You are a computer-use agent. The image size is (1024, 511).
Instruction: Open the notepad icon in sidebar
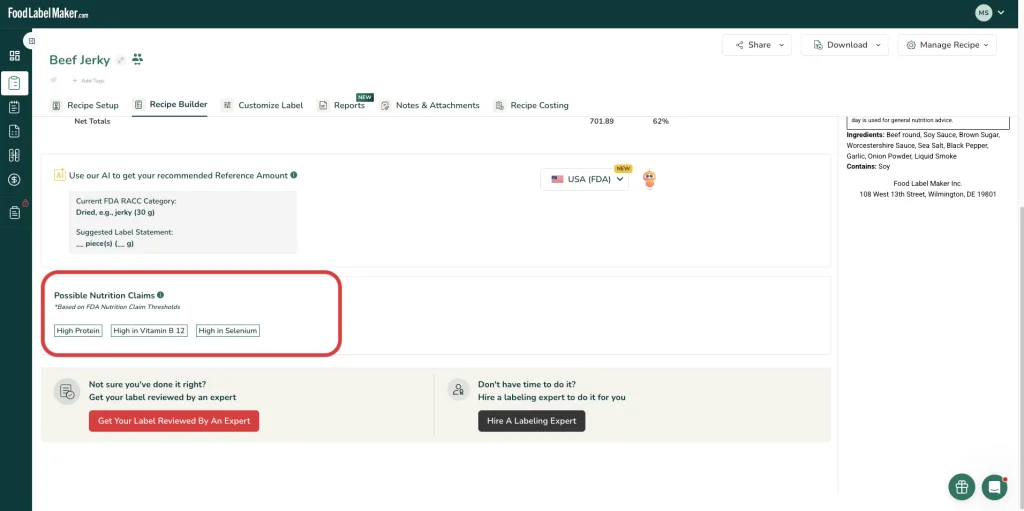coord(14,107)
